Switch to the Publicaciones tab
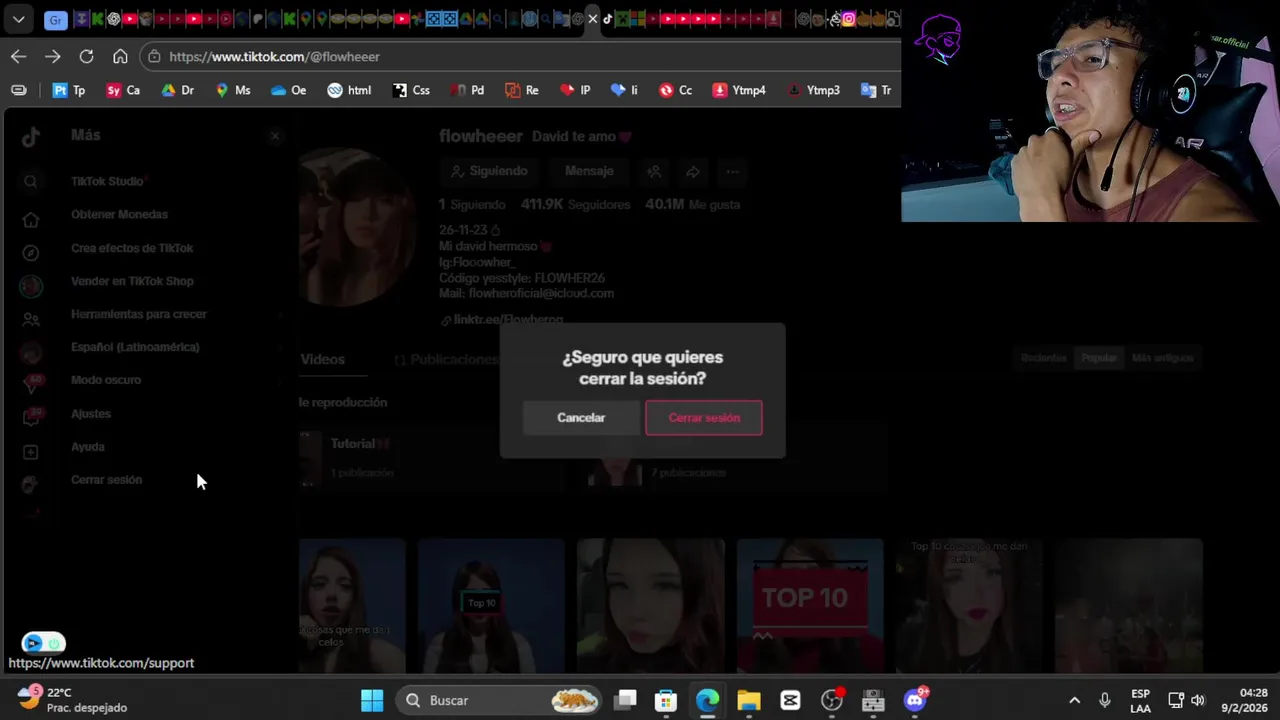The image size is (1280, 720). click(x=446, y=359)
